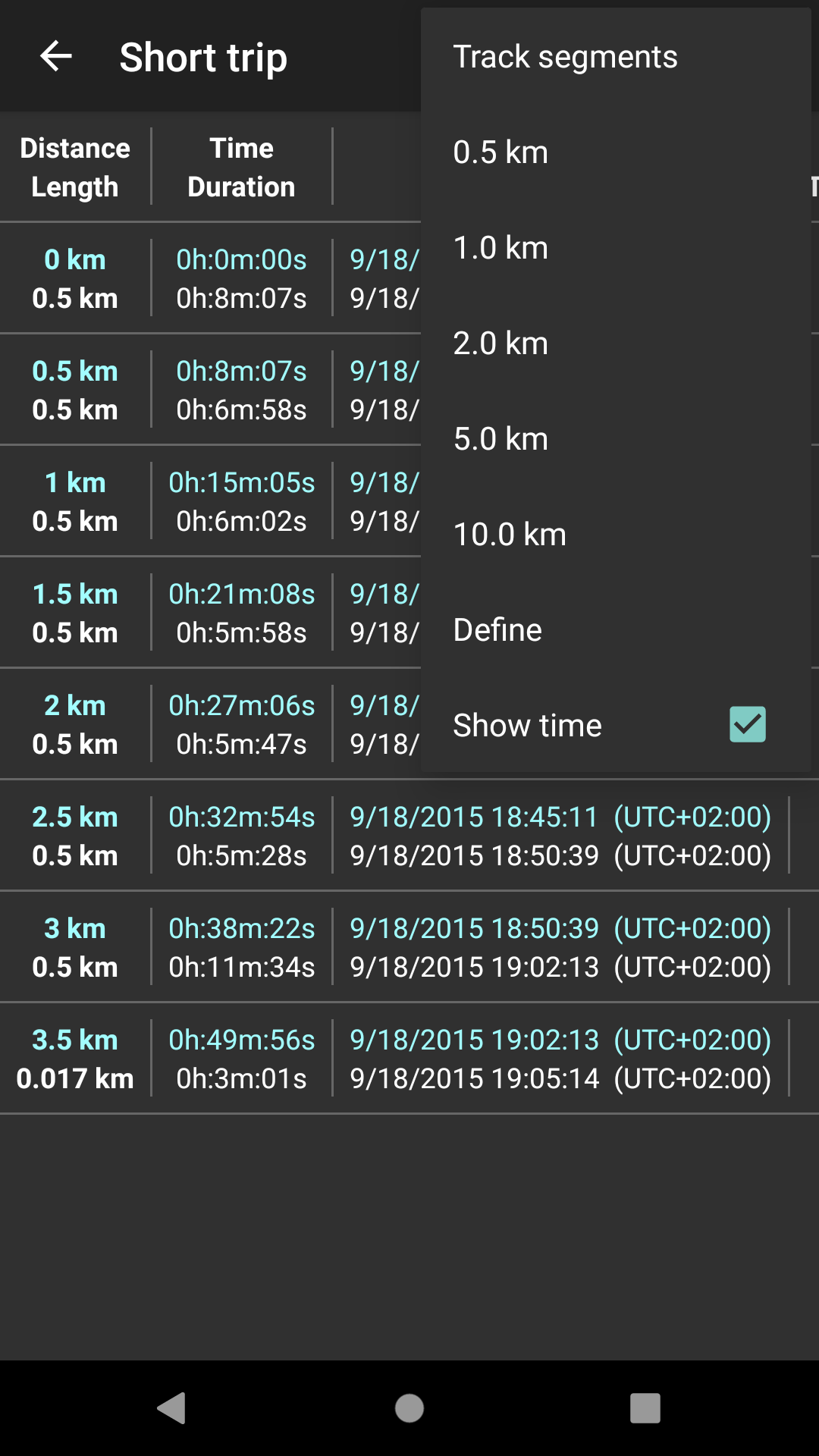This screenshot has height=1456, width=819.
Task: Tap the 0h:49m:56s time cell
Action: click(x=241, y=1040)
